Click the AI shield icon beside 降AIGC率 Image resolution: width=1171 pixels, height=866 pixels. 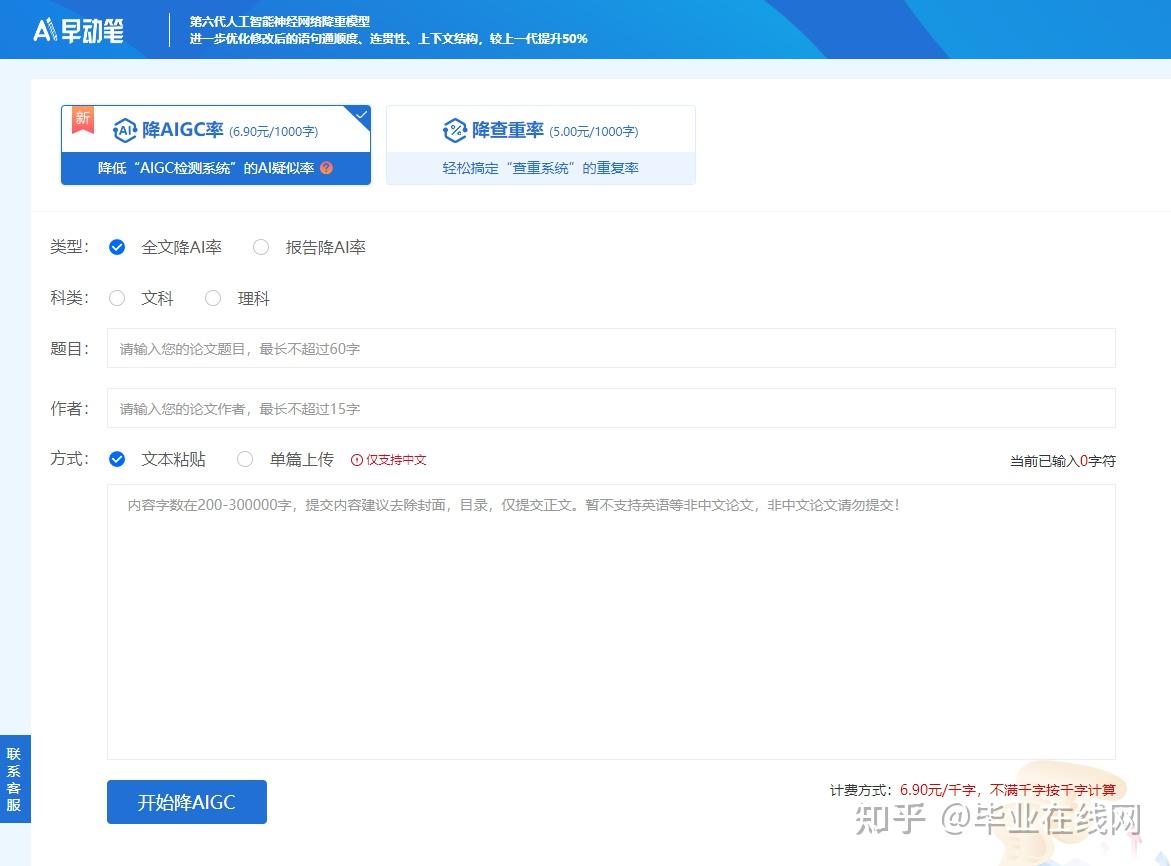125,130
